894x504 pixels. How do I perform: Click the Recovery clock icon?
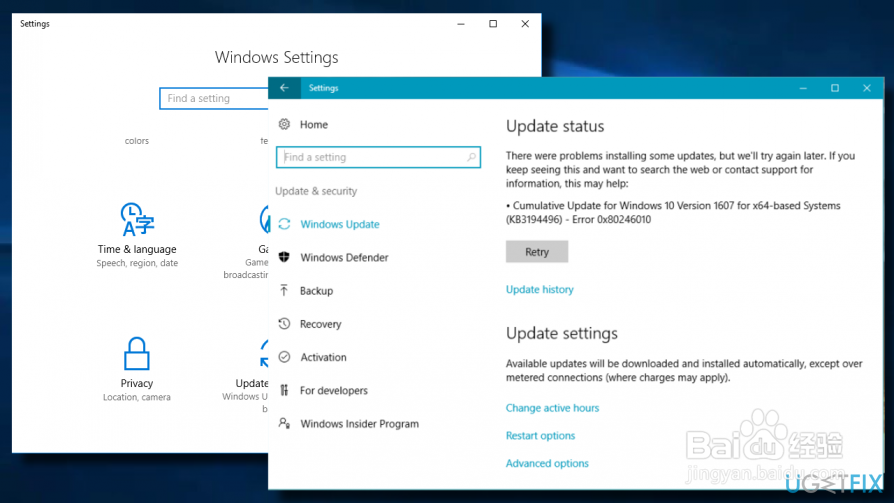pyautogui.click(x=284, y=324)
